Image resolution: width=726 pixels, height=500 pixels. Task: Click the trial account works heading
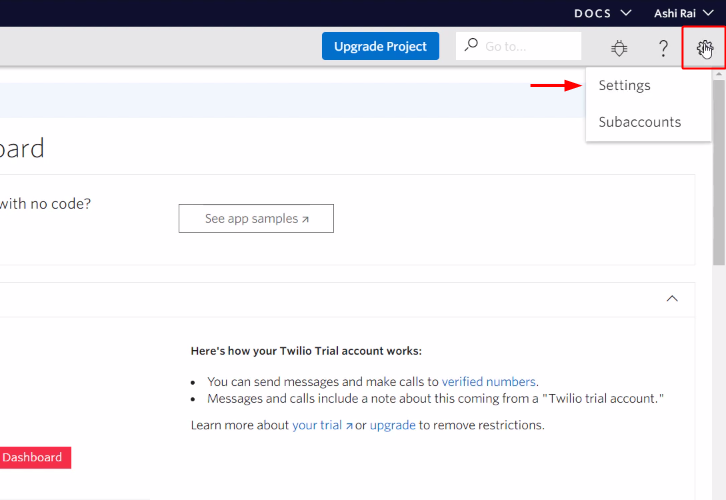click(x=306, y=351)
